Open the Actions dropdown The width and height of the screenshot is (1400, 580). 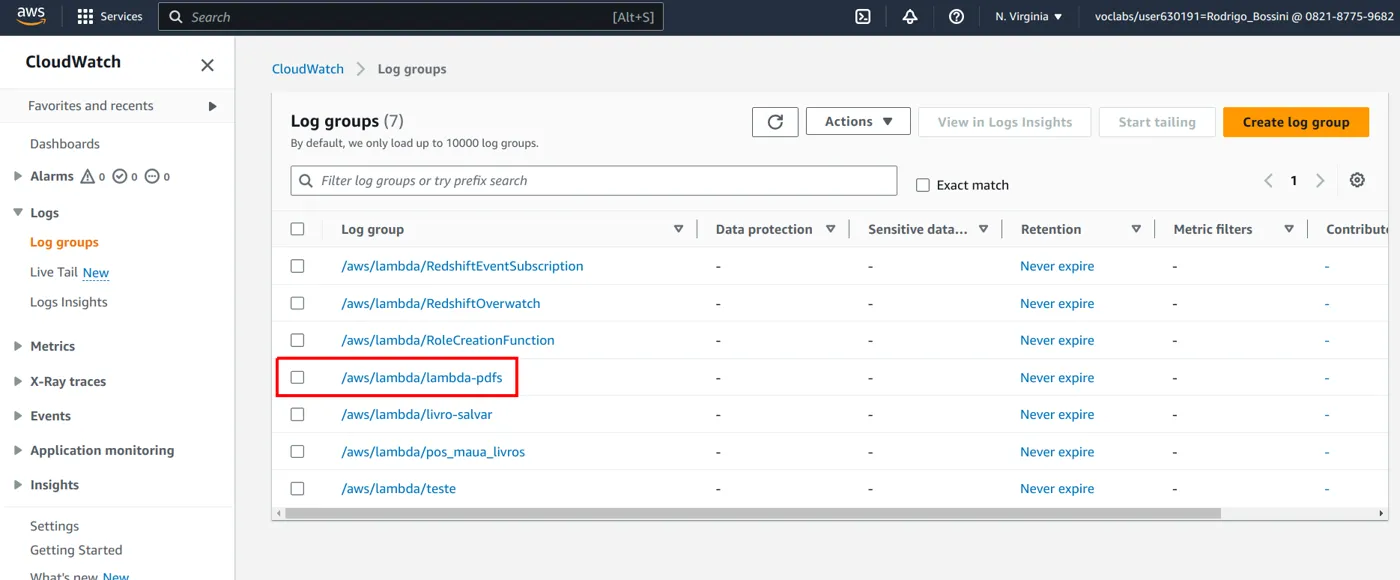(x=858, y=122)
